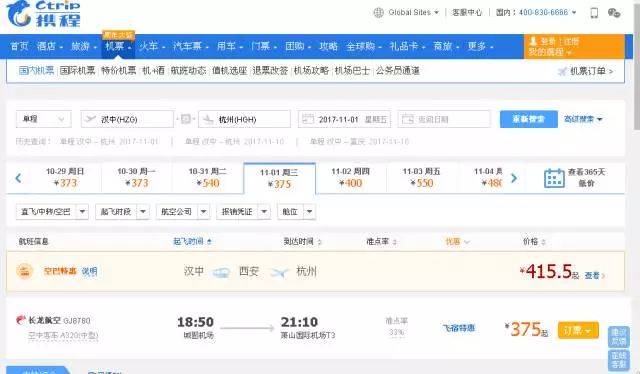
Task: Click the airplane icon beside 机票订单
Action: (x=562, y=71)
